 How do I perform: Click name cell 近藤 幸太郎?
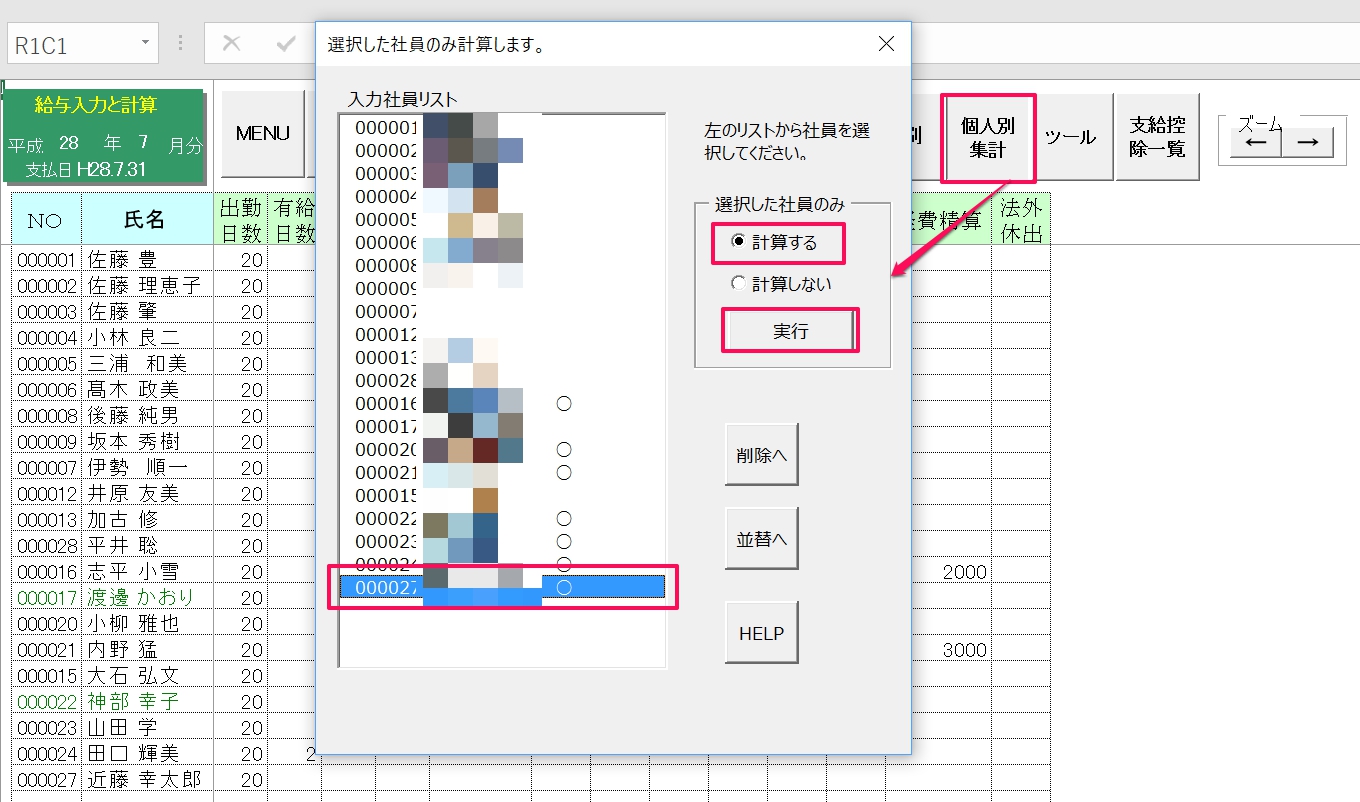[x=147, y=779]
